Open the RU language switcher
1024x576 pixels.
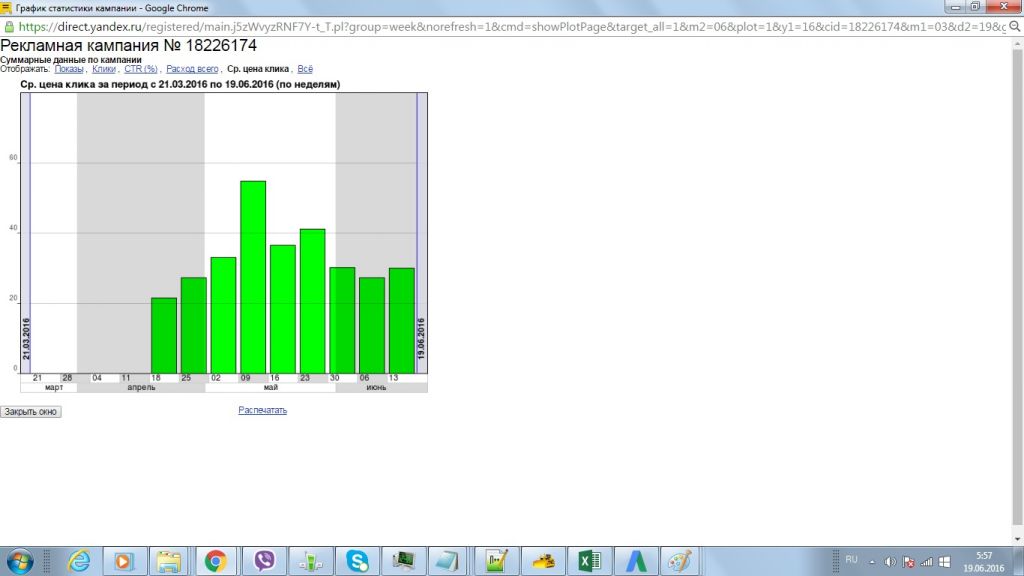tap(851, 559)
